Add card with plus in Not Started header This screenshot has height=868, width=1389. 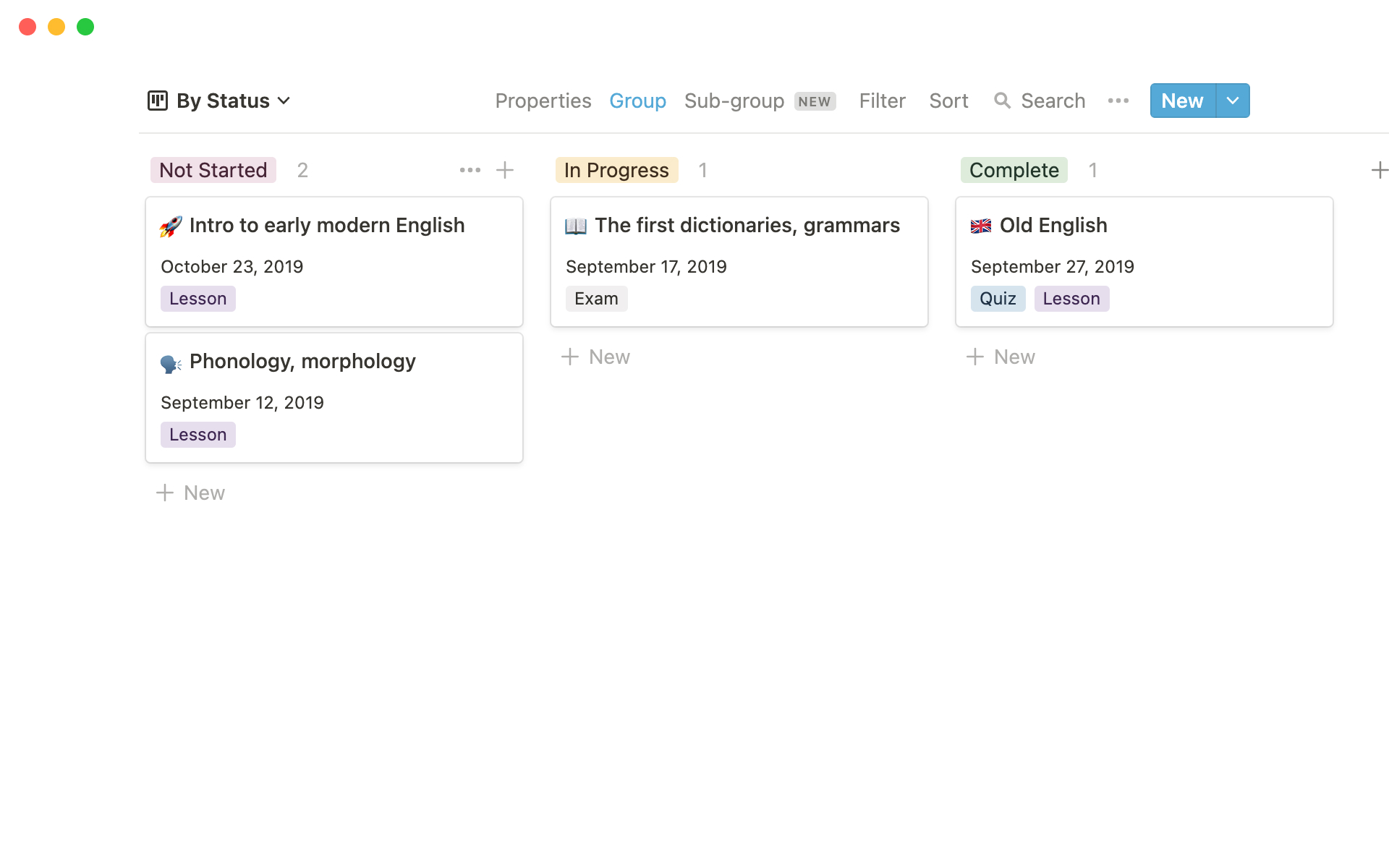click(x=505, y=170)
